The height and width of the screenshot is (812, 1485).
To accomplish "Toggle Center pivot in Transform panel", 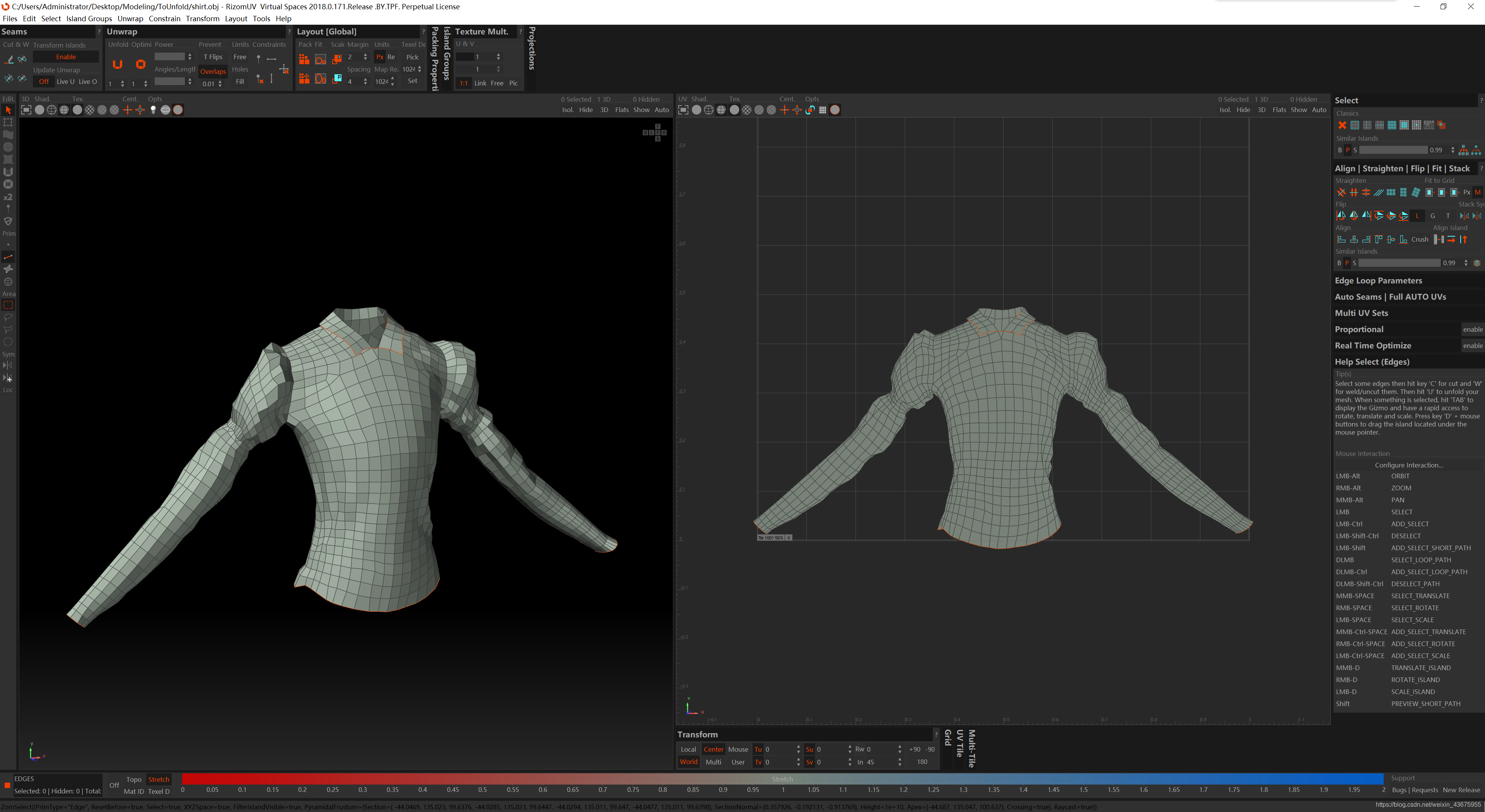I will coord(713,749).
